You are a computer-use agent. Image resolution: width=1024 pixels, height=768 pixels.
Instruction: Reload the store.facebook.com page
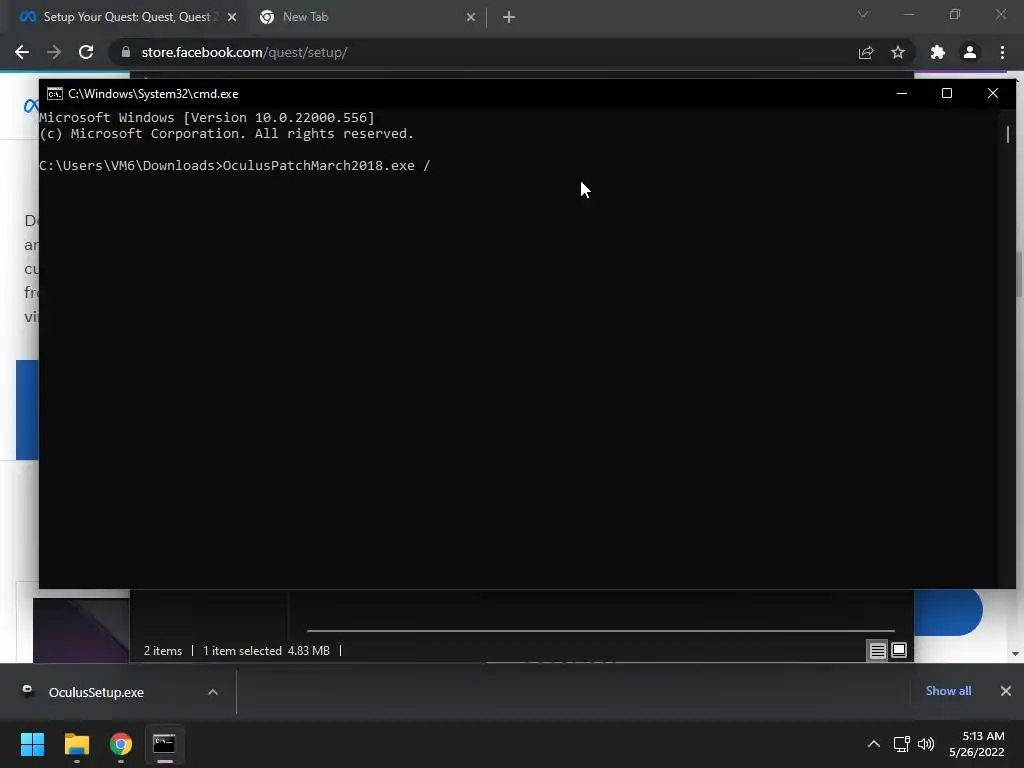click(x=86, y=52)
